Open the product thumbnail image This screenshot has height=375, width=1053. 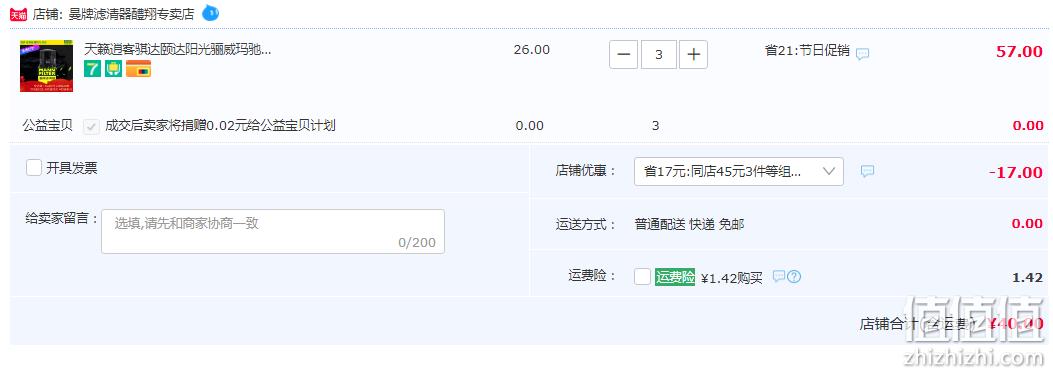46,66
